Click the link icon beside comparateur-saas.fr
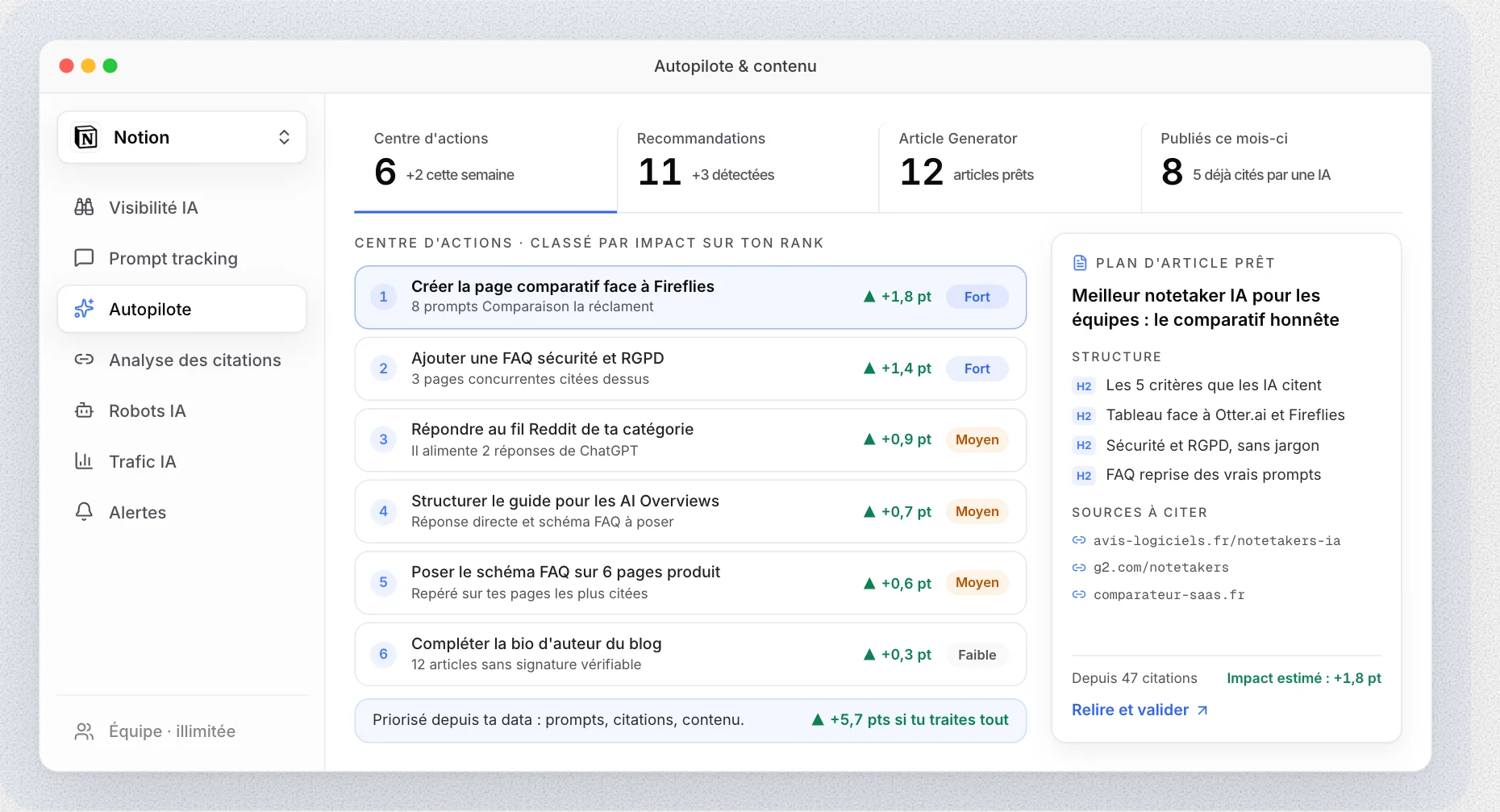Image resolution: width=1500 pixels, height=812 pixels. tap(1079, 594)
